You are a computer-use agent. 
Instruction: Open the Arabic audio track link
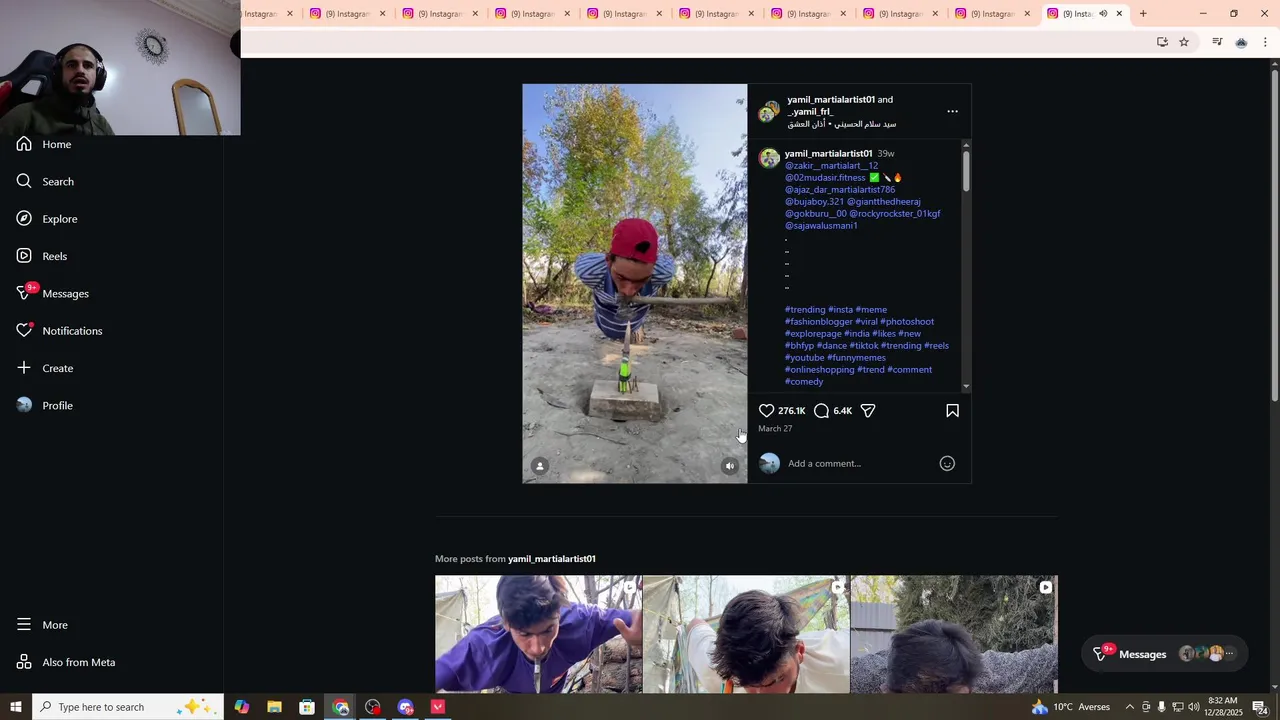point(842,124)
